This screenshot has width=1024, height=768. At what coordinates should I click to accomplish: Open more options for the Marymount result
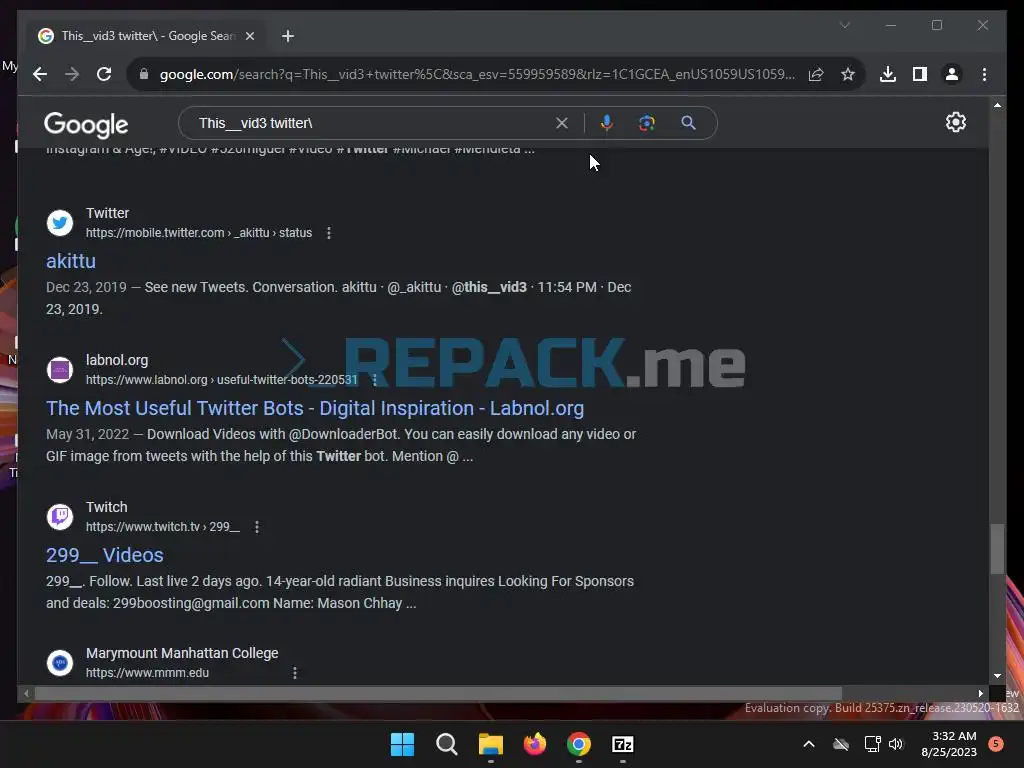295,673
